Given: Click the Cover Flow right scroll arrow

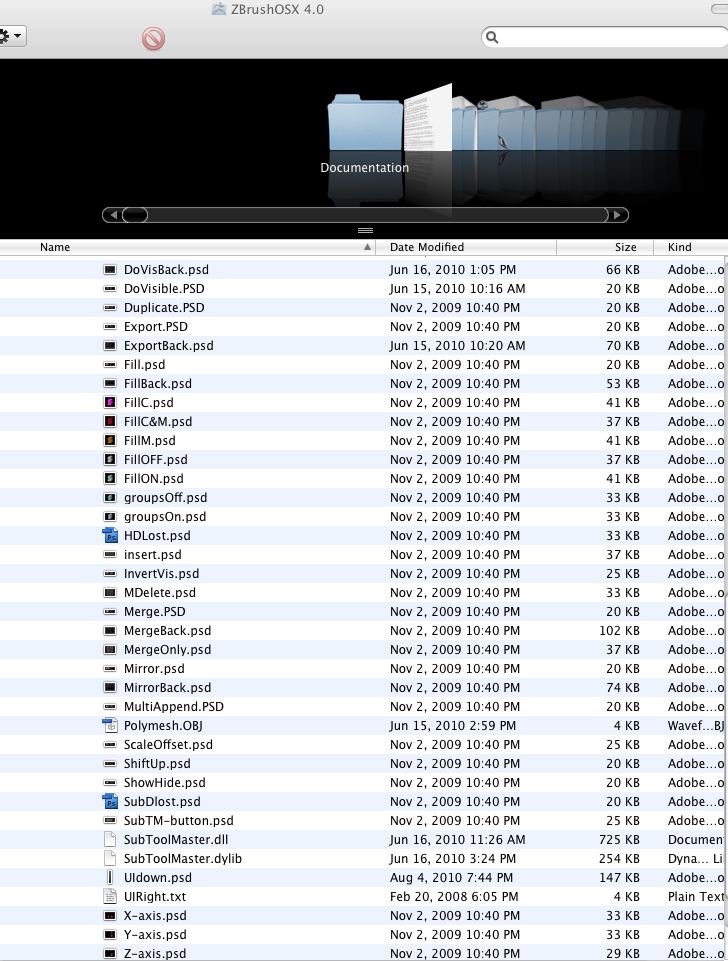Looking at the screenshot, I should tap(618, 215).
